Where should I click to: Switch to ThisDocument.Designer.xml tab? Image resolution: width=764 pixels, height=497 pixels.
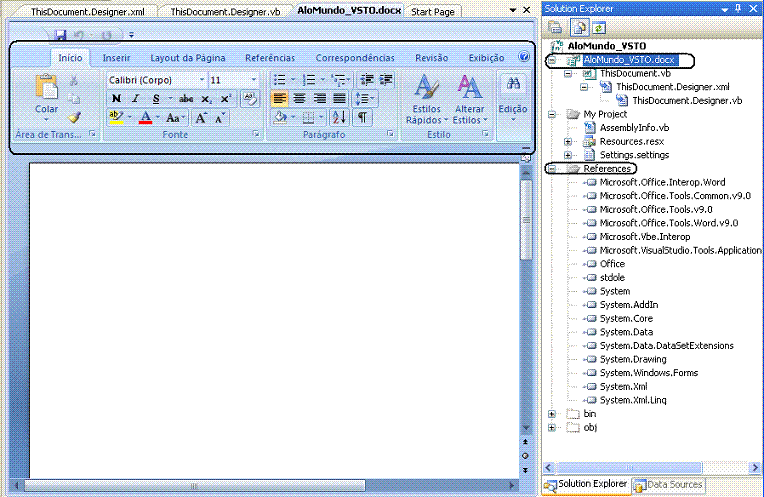pyautogui.click(x=88, y=12)
